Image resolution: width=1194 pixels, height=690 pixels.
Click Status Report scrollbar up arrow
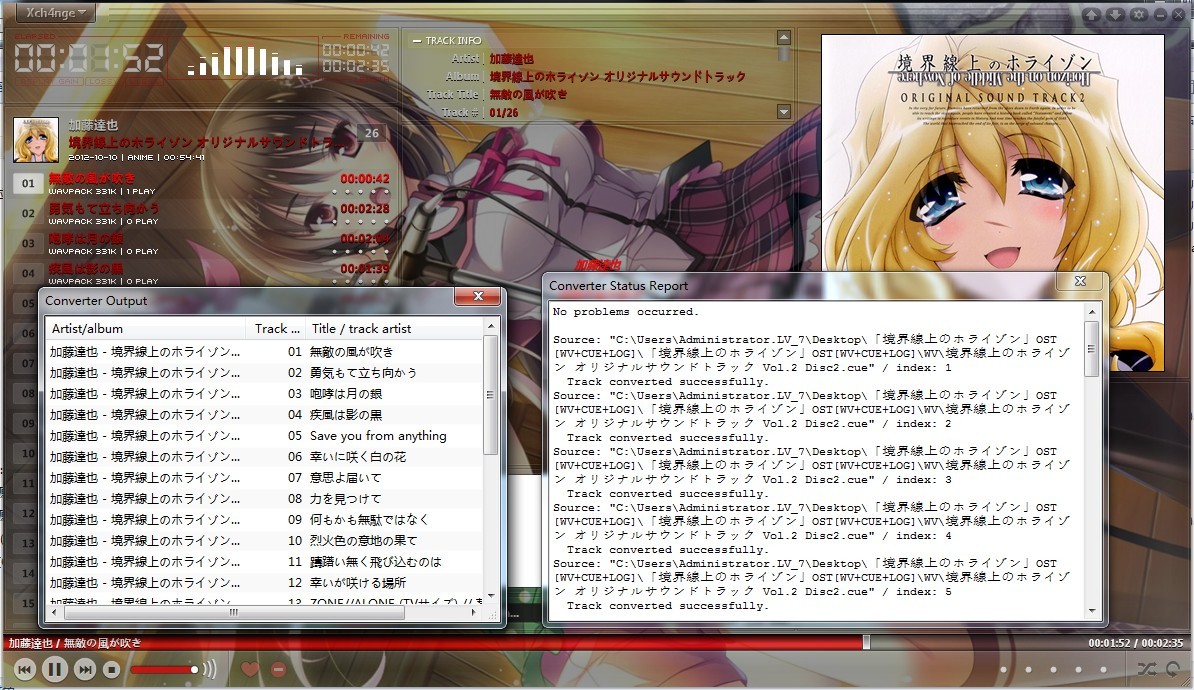[x=1092, y=311]
